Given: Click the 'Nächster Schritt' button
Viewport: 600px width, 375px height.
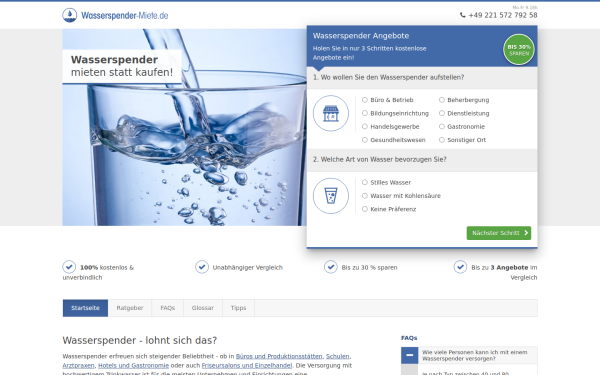Looking at the screenshot, I should (499, 233).
